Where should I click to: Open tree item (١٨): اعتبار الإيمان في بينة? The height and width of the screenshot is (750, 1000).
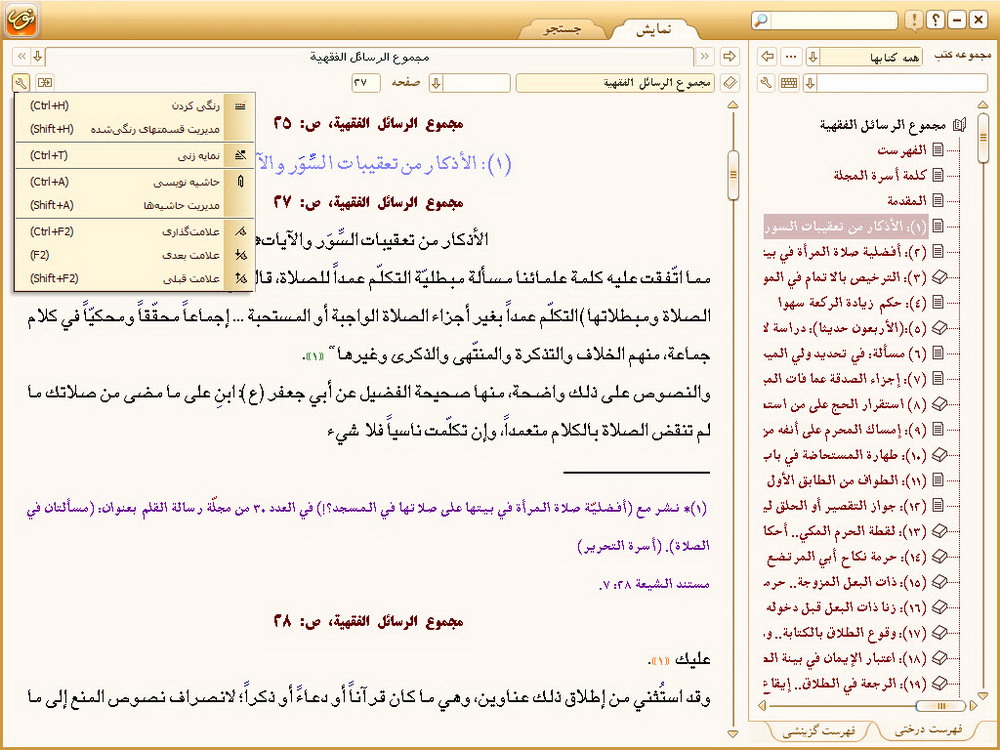[x=845, y=658]
